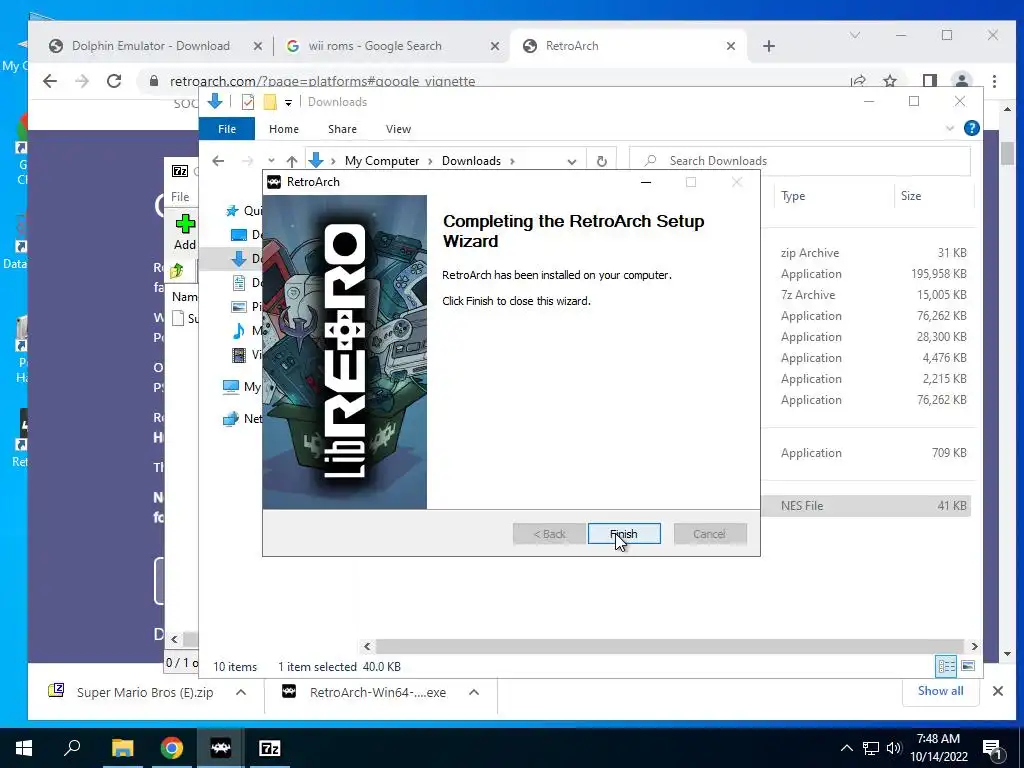
Task: Click Downloads in the breadcrumb path
Action: 471,161
